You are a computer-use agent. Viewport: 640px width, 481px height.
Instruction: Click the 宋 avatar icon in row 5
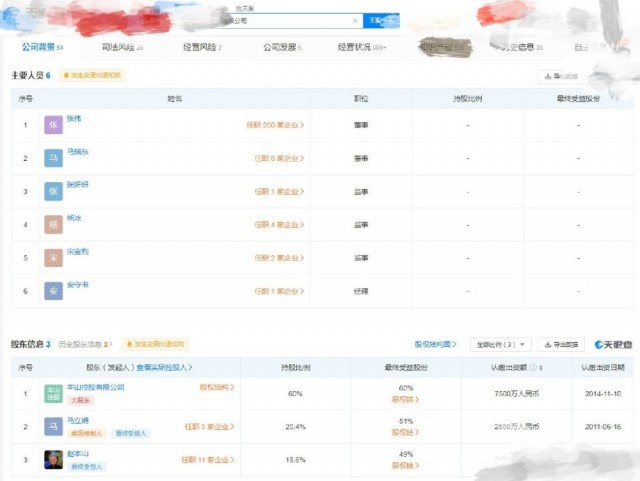pyautogui.click(x=53, y=258)
